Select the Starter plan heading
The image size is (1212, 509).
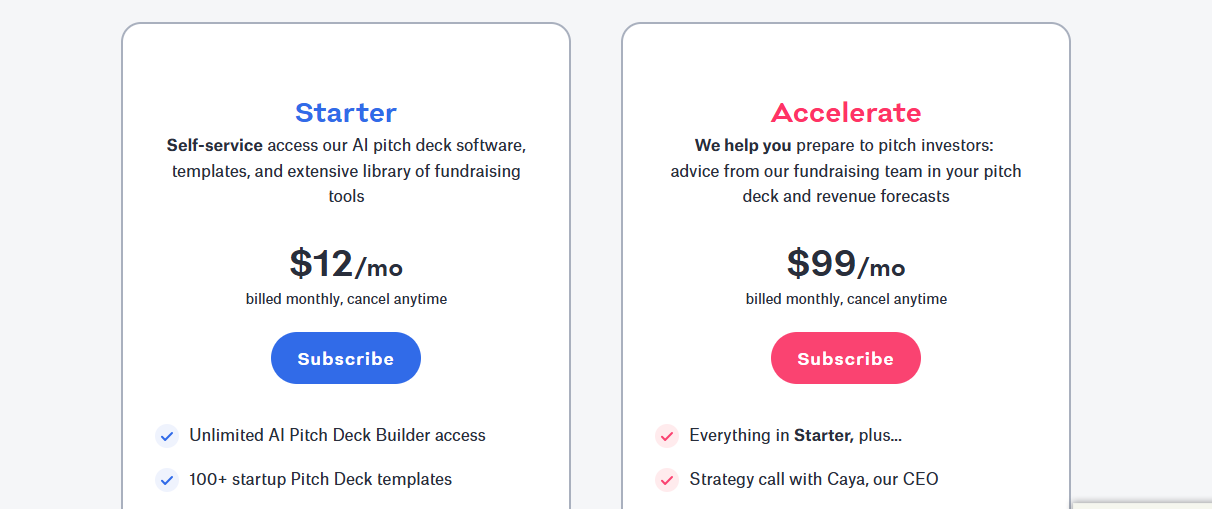coord(346,112)
